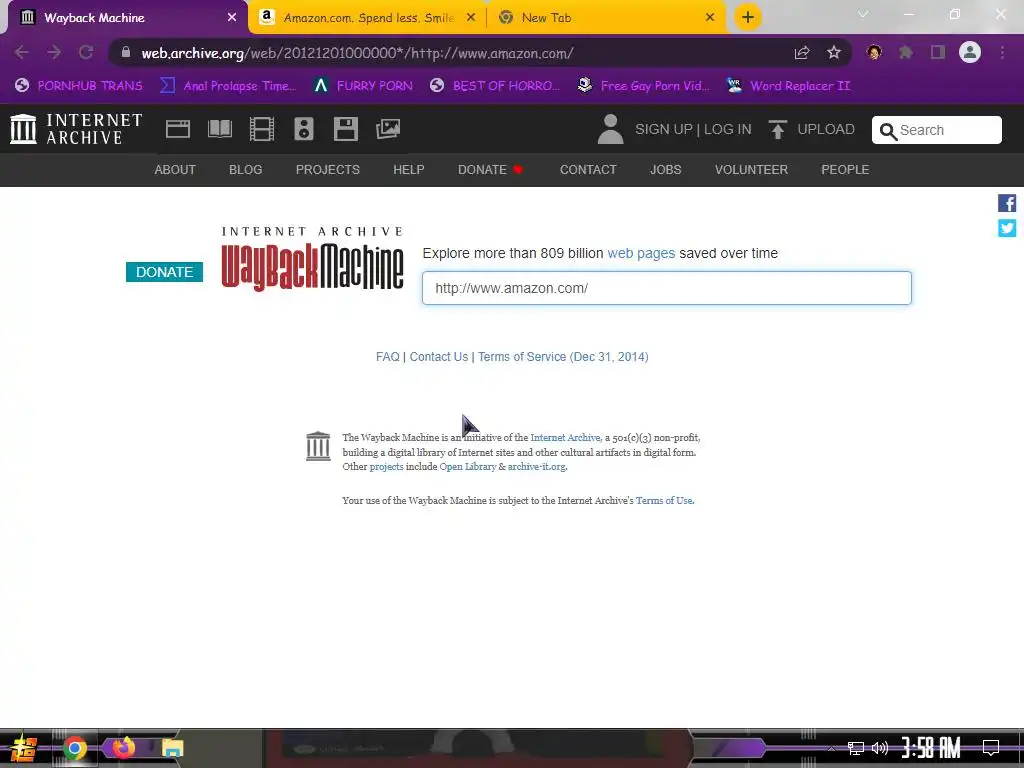Click the user avatar icon beside Sign Up

[x=611, y=129]
